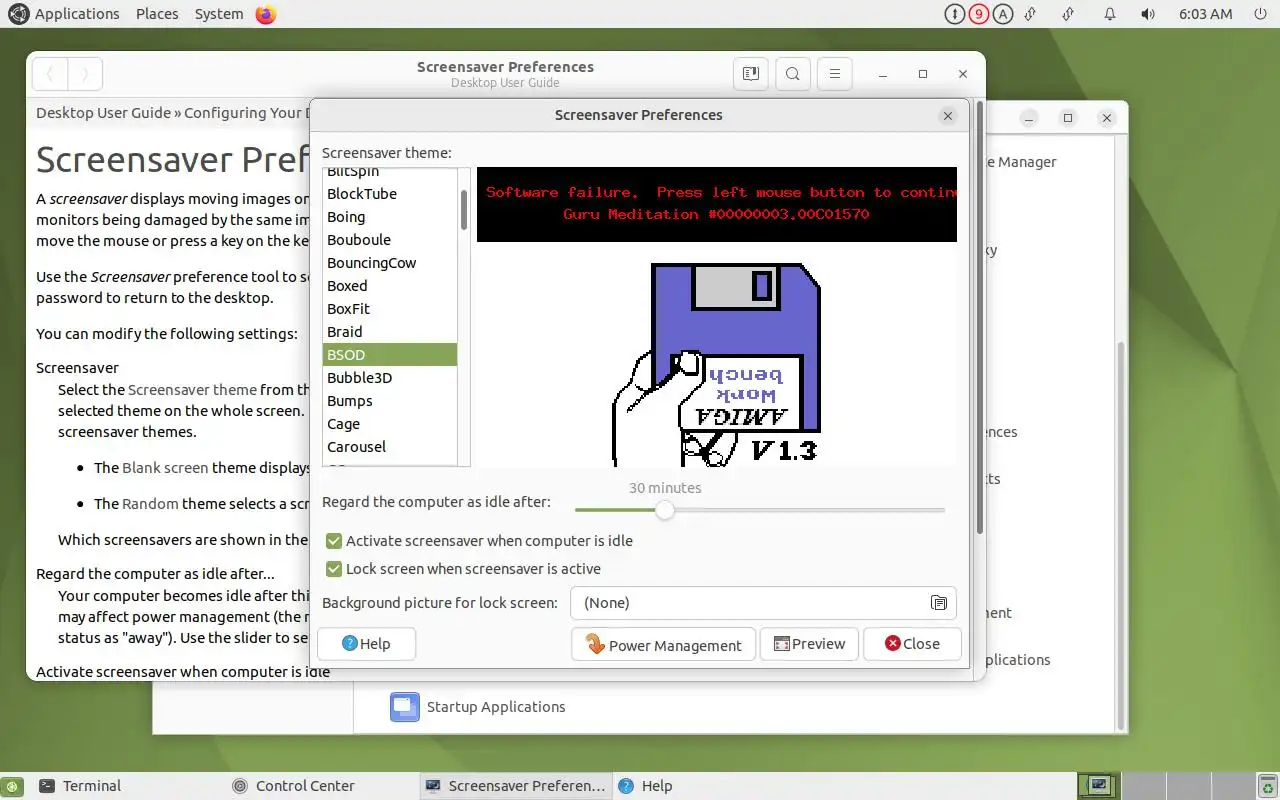This screenshot has width=1280, height=800.
Task: Click the red circled 9 tray indicator
Action: pos(979,14)
